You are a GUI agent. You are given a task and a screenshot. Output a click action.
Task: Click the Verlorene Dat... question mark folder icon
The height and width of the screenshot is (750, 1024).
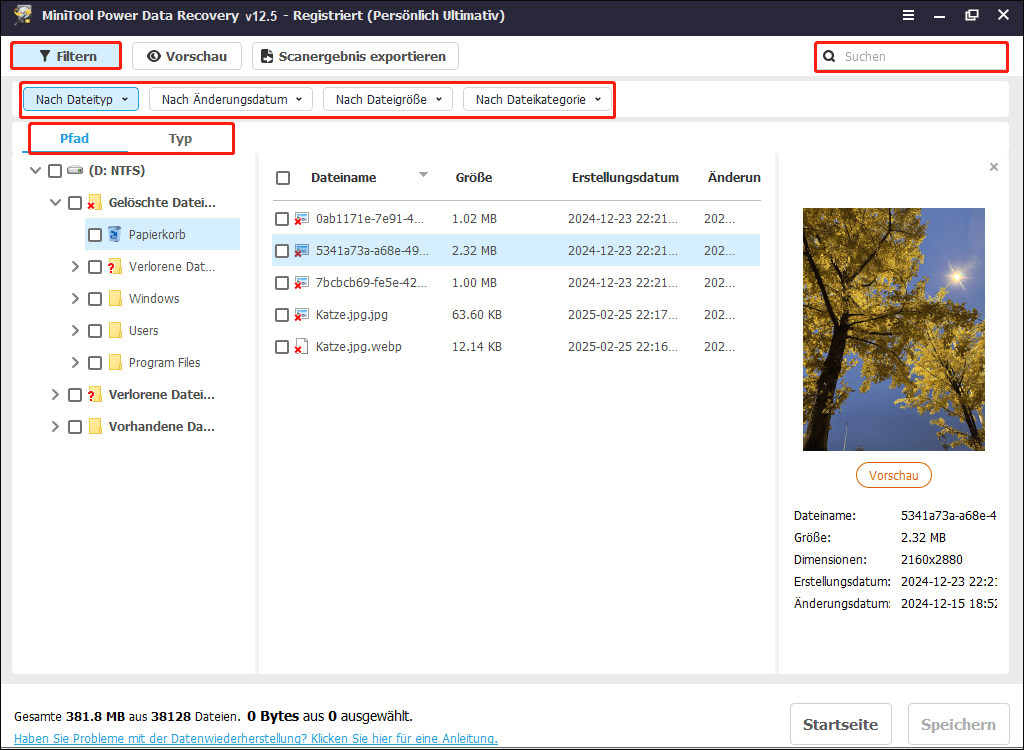pos(115,267)
